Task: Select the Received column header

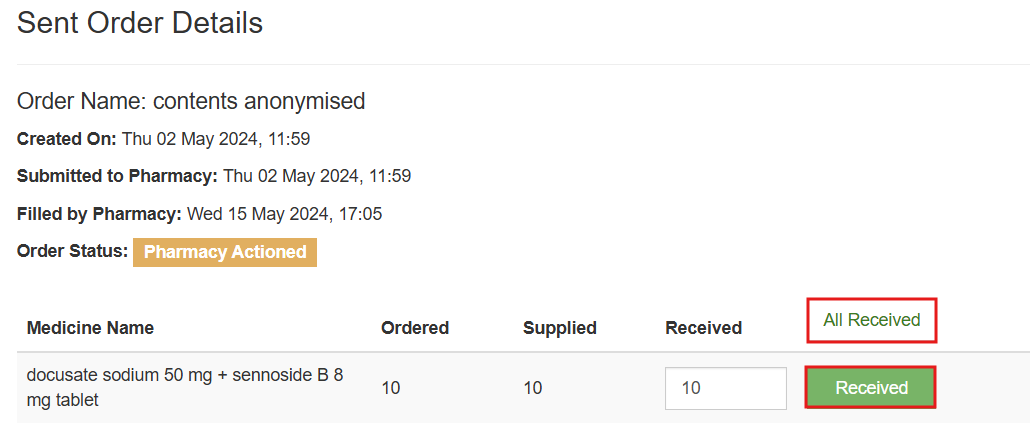Action: [x=703, y=328]
